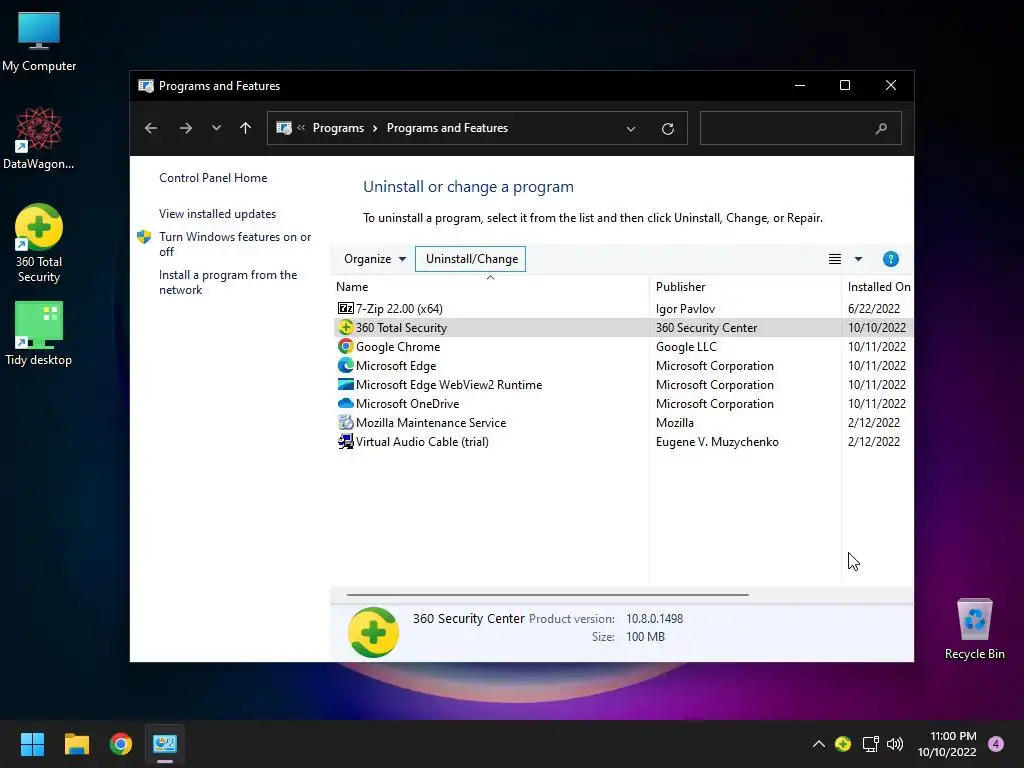Go up one folder level
Viewport: 1024px width, 768px height.
[246, 128]
